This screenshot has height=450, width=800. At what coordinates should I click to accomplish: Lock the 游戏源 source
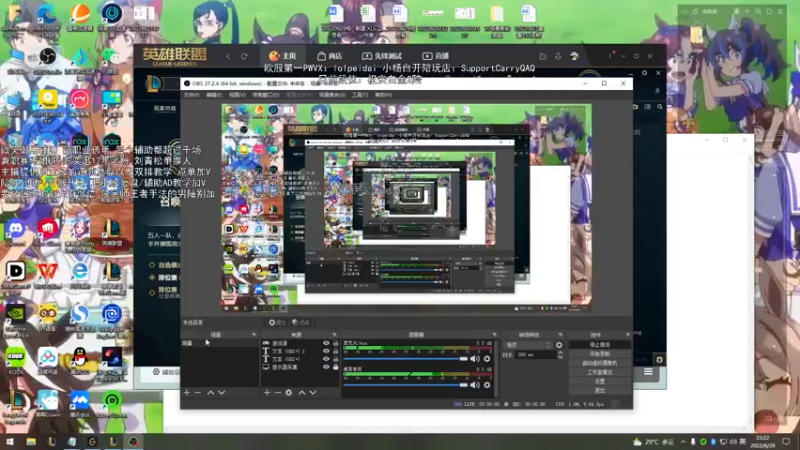coord(335,343)
